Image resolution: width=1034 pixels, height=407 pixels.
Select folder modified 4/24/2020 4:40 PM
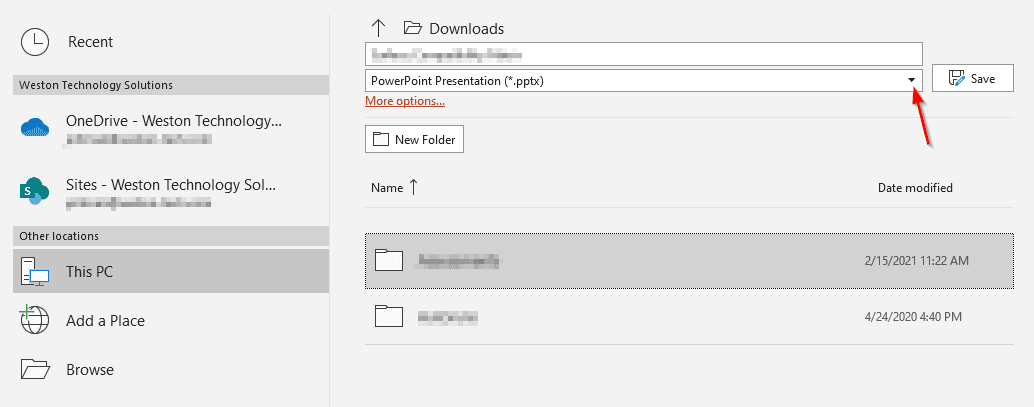(689, 317)
